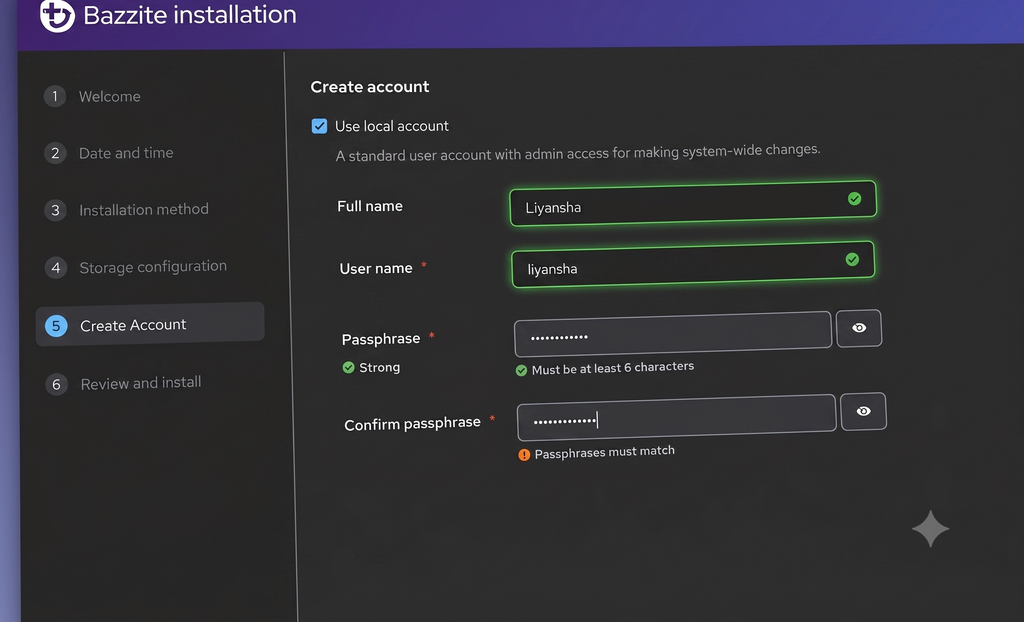Click the standard user account description text
The height and width of the screenshot is (622, 1024).
578,153
